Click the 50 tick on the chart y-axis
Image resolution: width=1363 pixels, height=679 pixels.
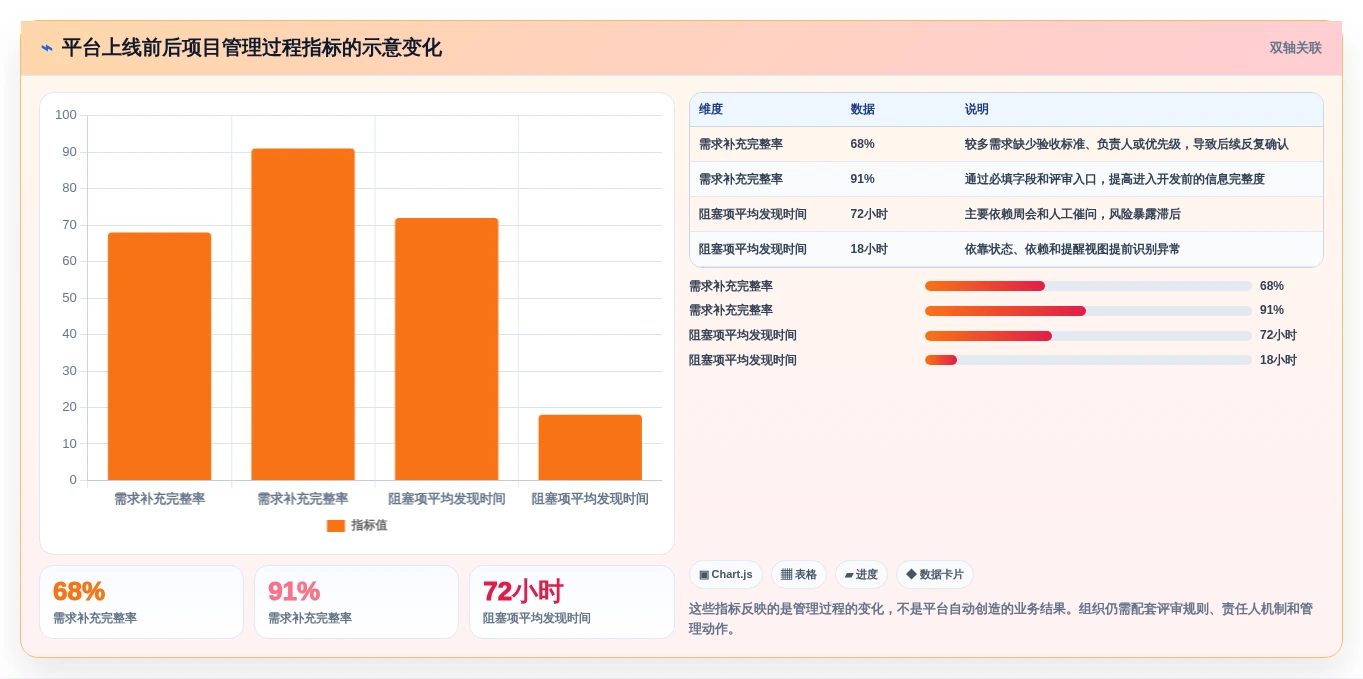[69, 298]
